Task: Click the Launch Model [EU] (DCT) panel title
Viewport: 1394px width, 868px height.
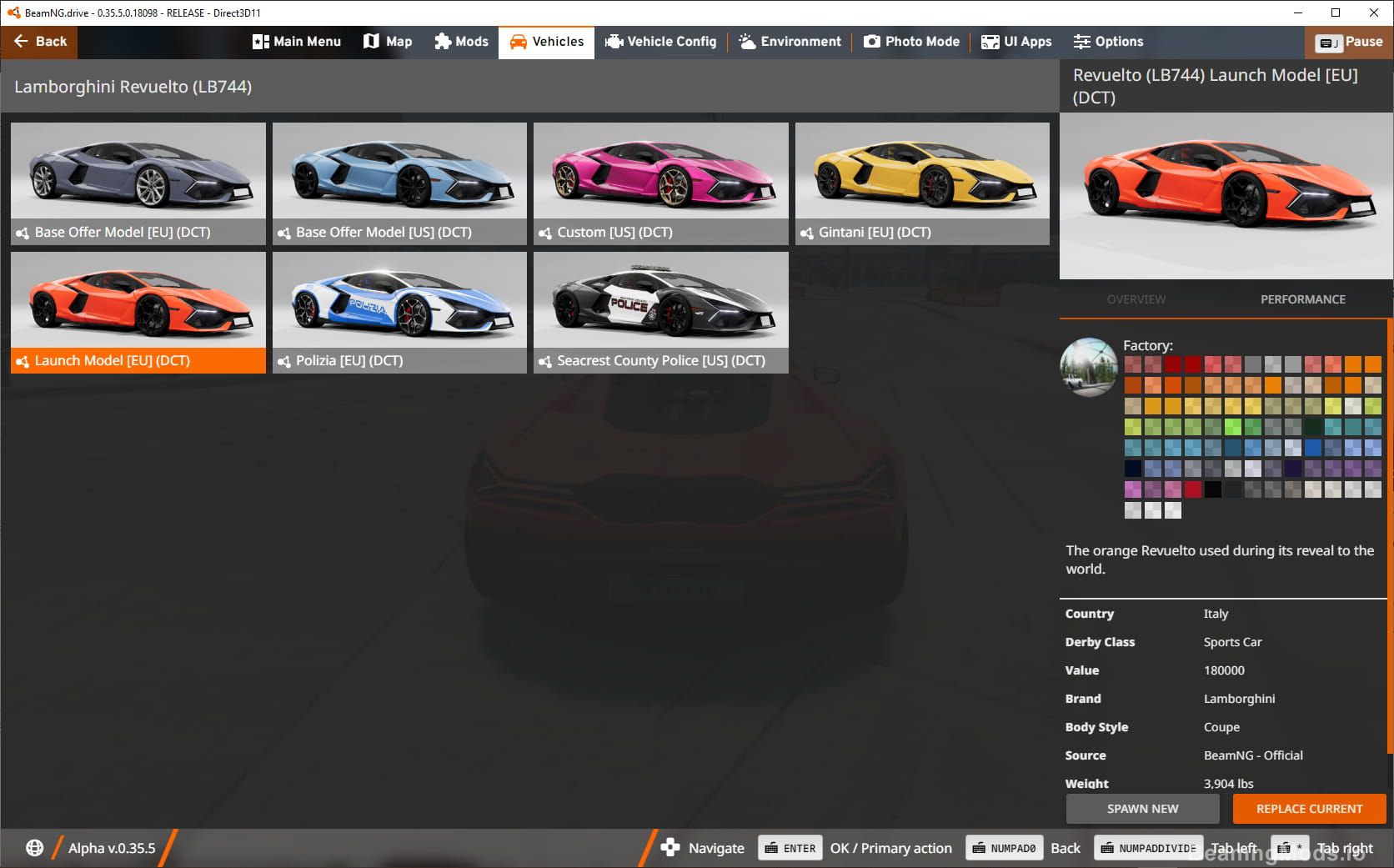Action: (x=1216, y=86)
